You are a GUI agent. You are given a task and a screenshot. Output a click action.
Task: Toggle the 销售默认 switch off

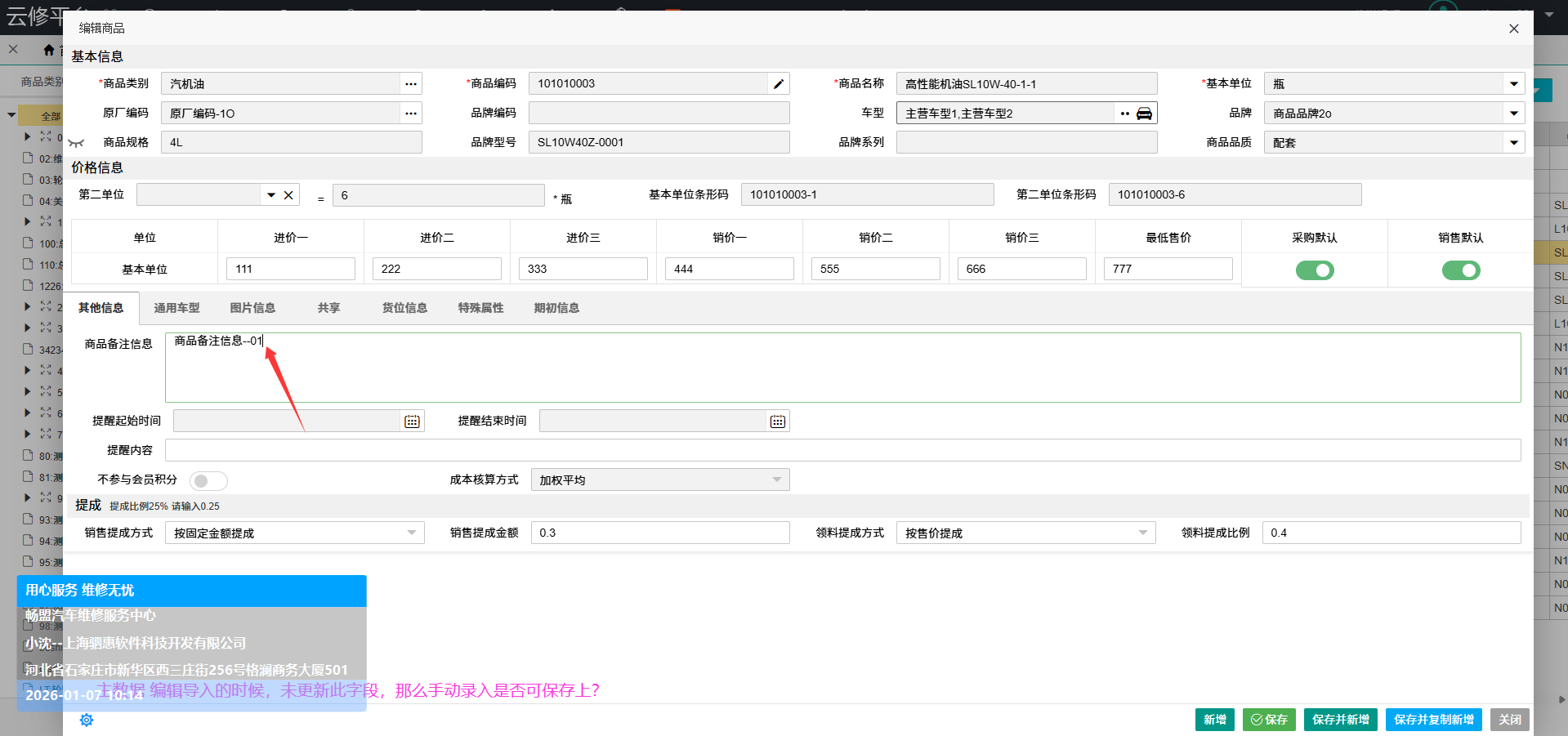[x=1460, y=270]
